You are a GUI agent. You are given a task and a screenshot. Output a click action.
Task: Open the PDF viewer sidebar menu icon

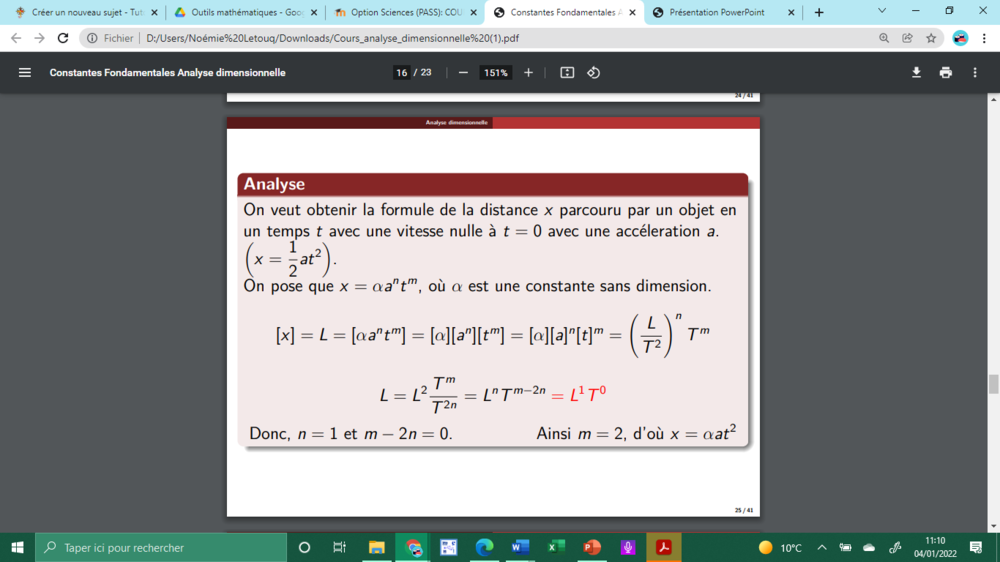coord(25,73)
